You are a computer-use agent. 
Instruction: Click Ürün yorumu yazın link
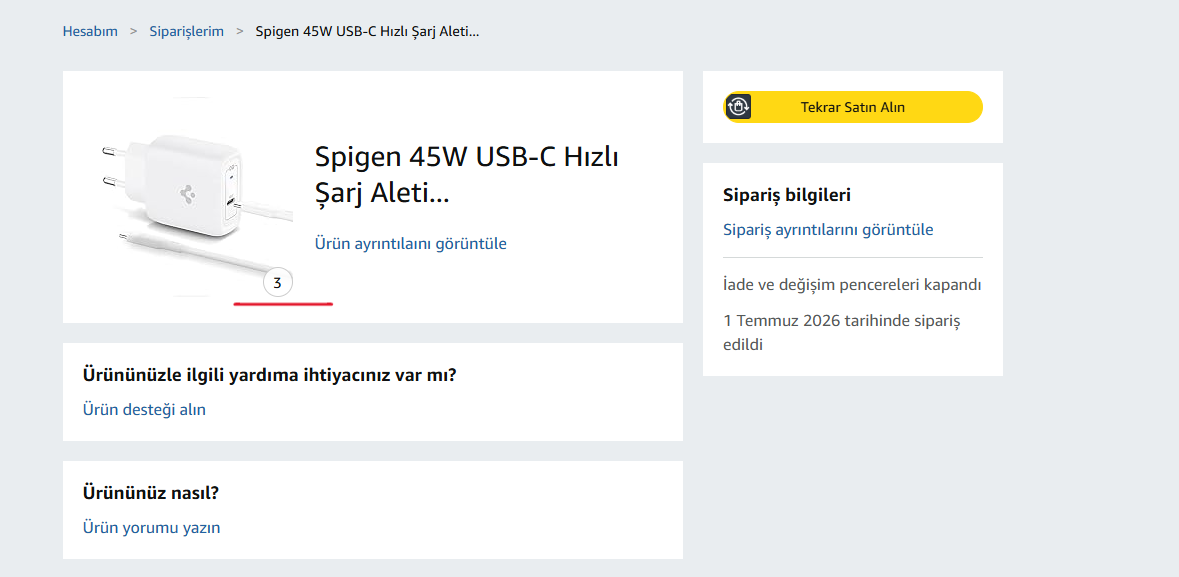(151, 527)
